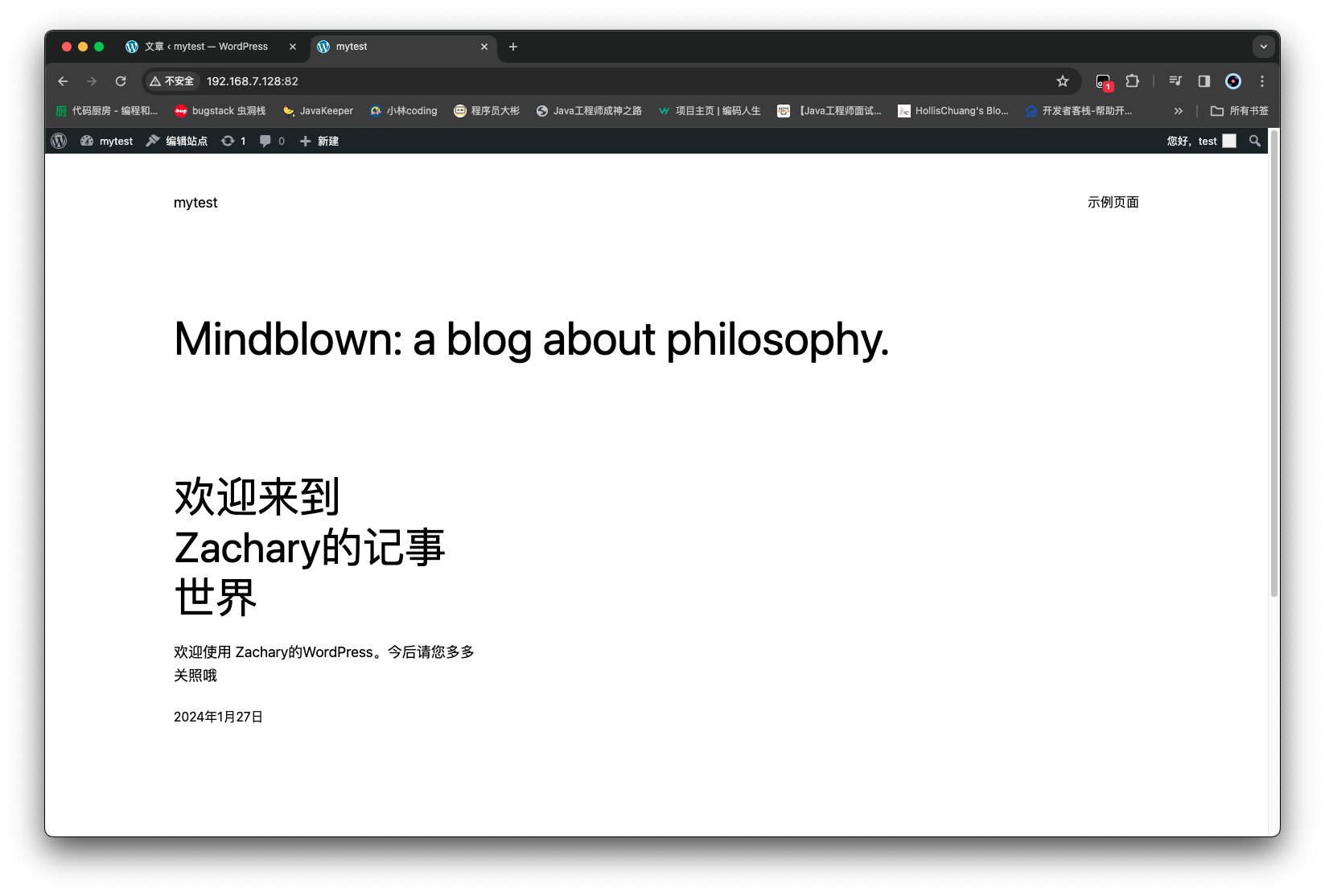Bookmark this page with the star icon
Screen dimensions: 1325x896
tap(1063, 81)
